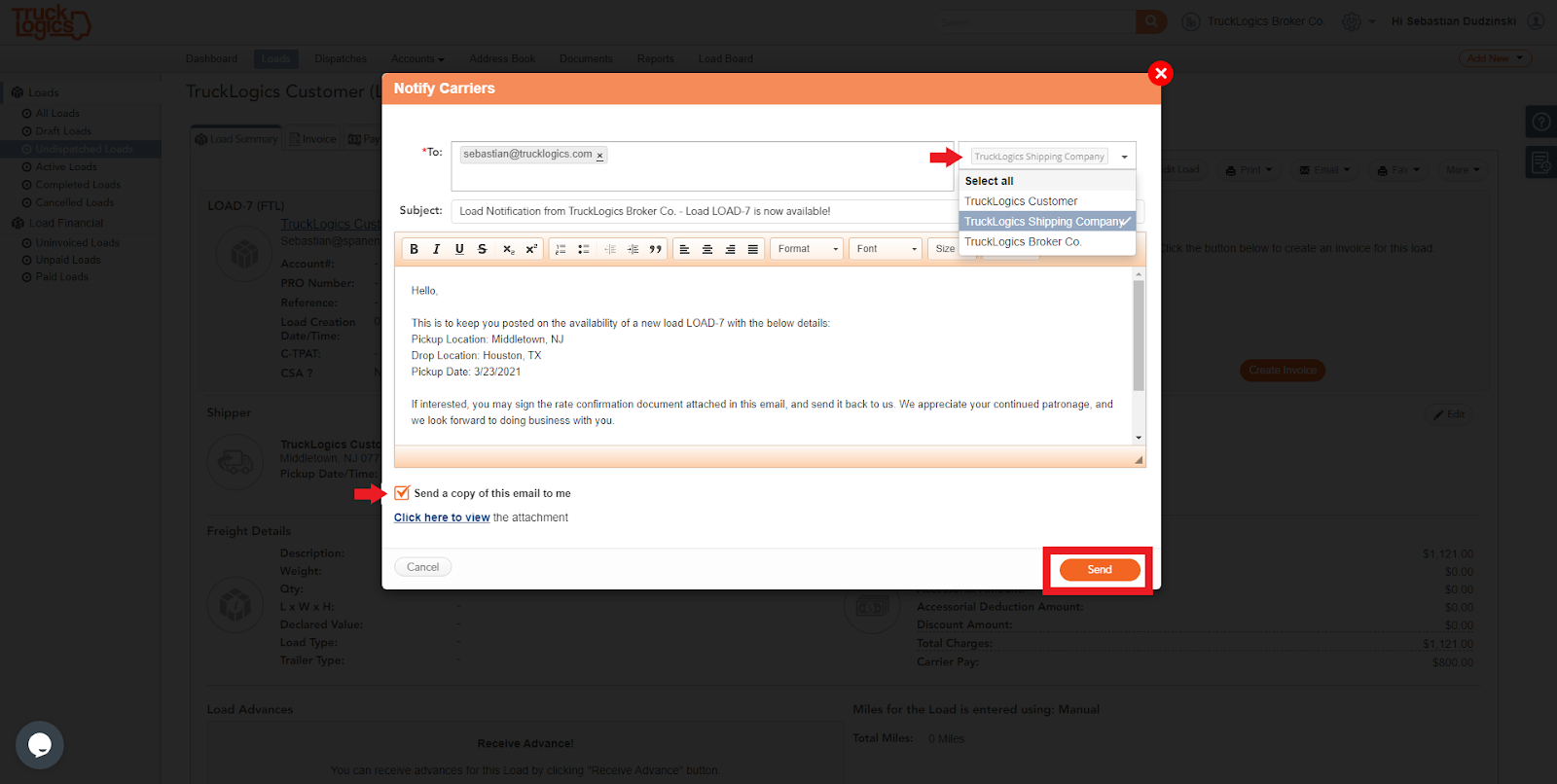Decrease the paragraph indent
The height and width of the screenshot is (784, 1557).
pos(610,249)
